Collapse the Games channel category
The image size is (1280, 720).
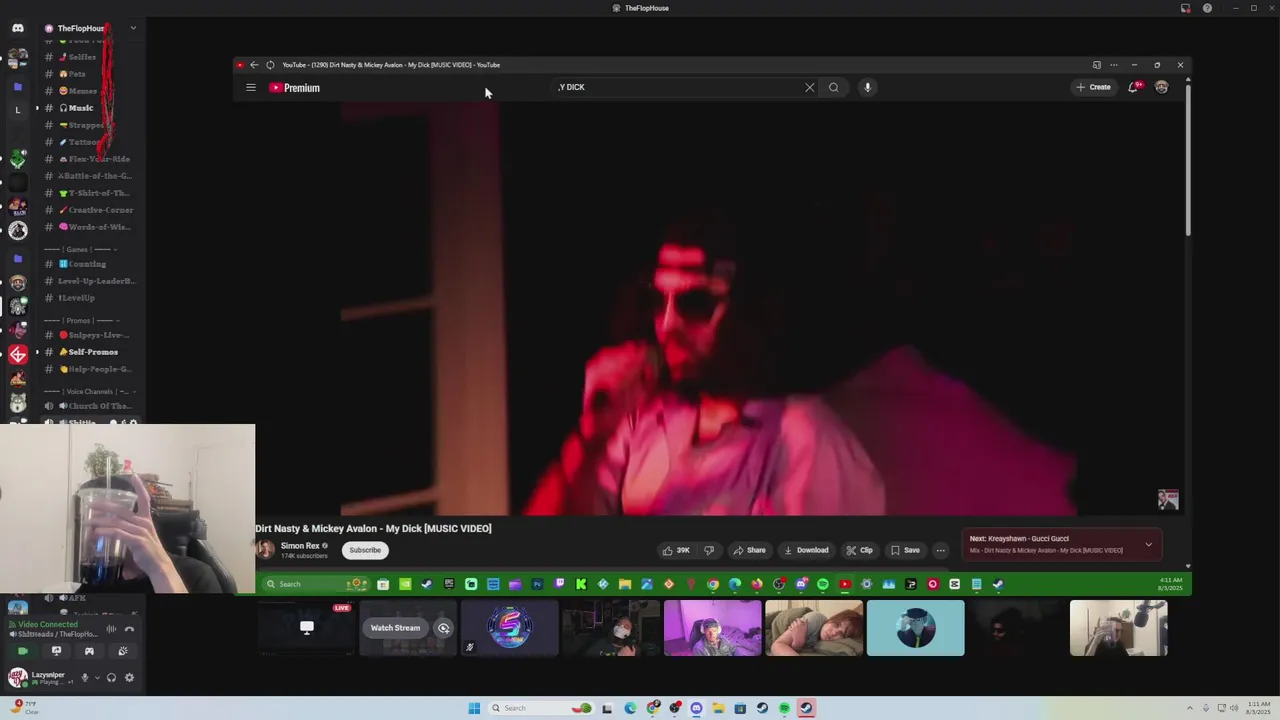pyautogui.click(x=80, y=249)
